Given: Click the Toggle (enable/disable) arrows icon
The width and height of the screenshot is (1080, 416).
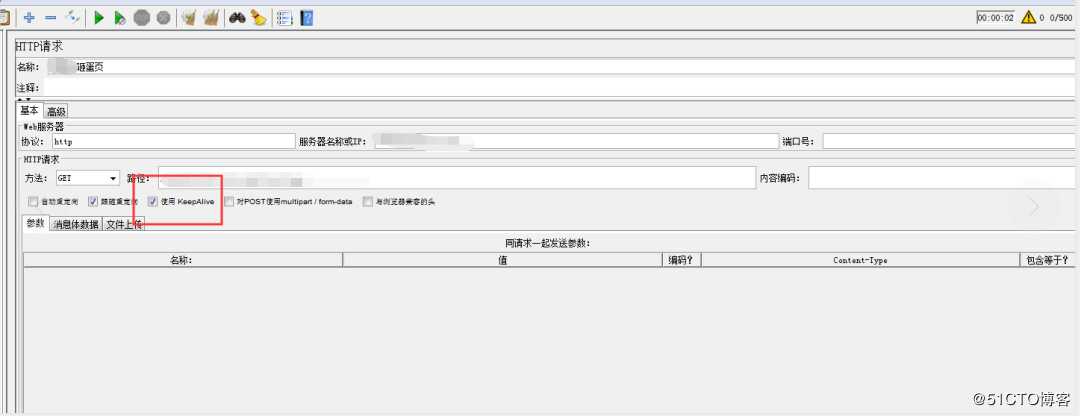Looking at the screenshot, I should [73, 17].
